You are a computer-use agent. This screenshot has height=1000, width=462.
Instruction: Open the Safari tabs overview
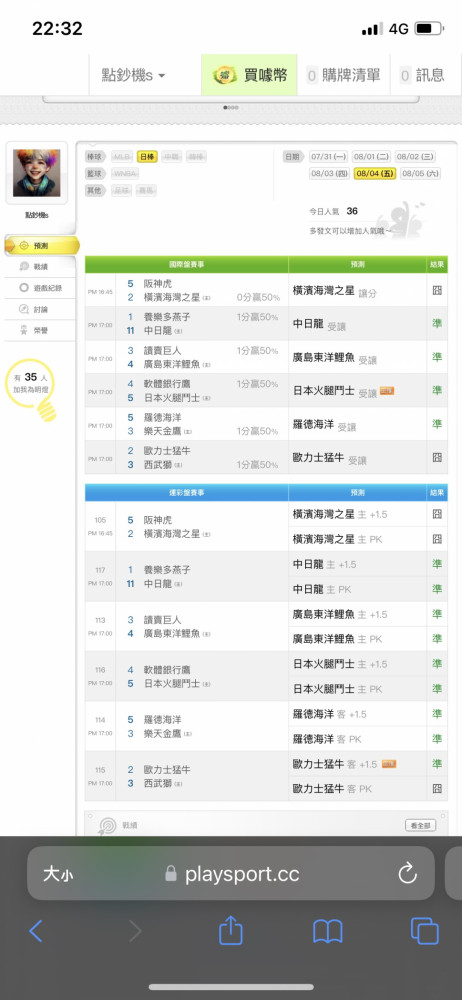point(424,931)
